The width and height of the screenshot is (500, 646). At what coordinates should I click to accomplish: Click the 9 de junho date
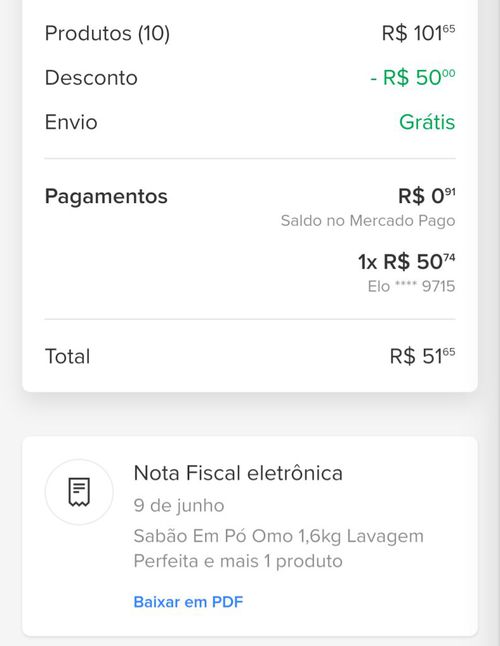[179, 506]
